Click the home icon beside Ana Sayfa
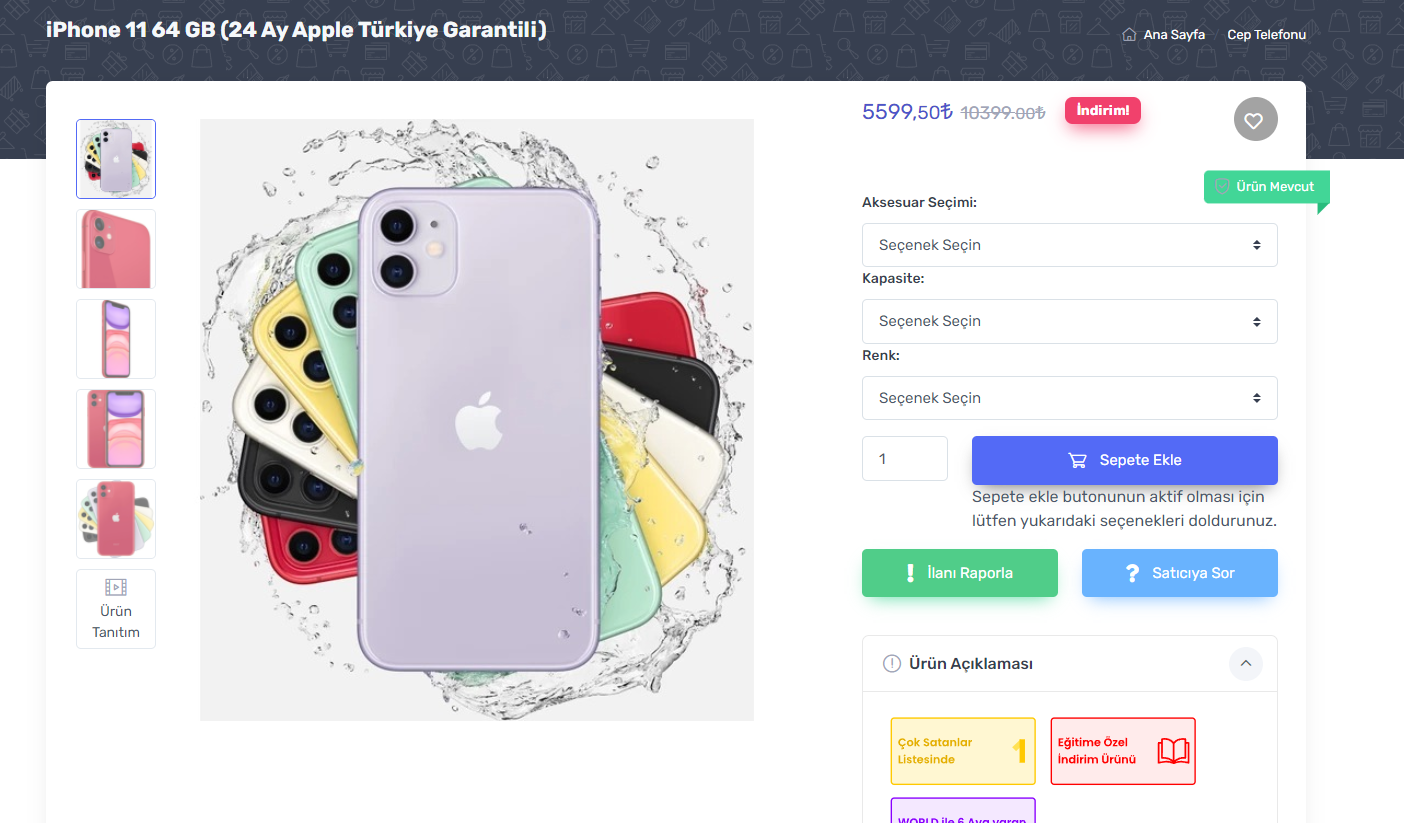 1129,35
